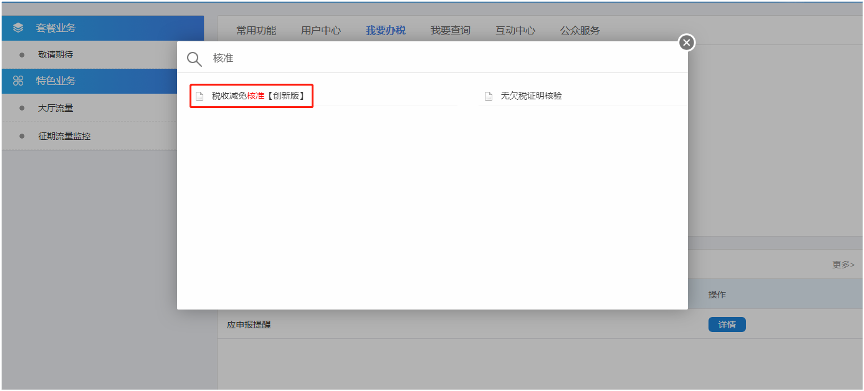Screen dimensions: 864x391
Task: Close the search popup with X
Action: 686,42
